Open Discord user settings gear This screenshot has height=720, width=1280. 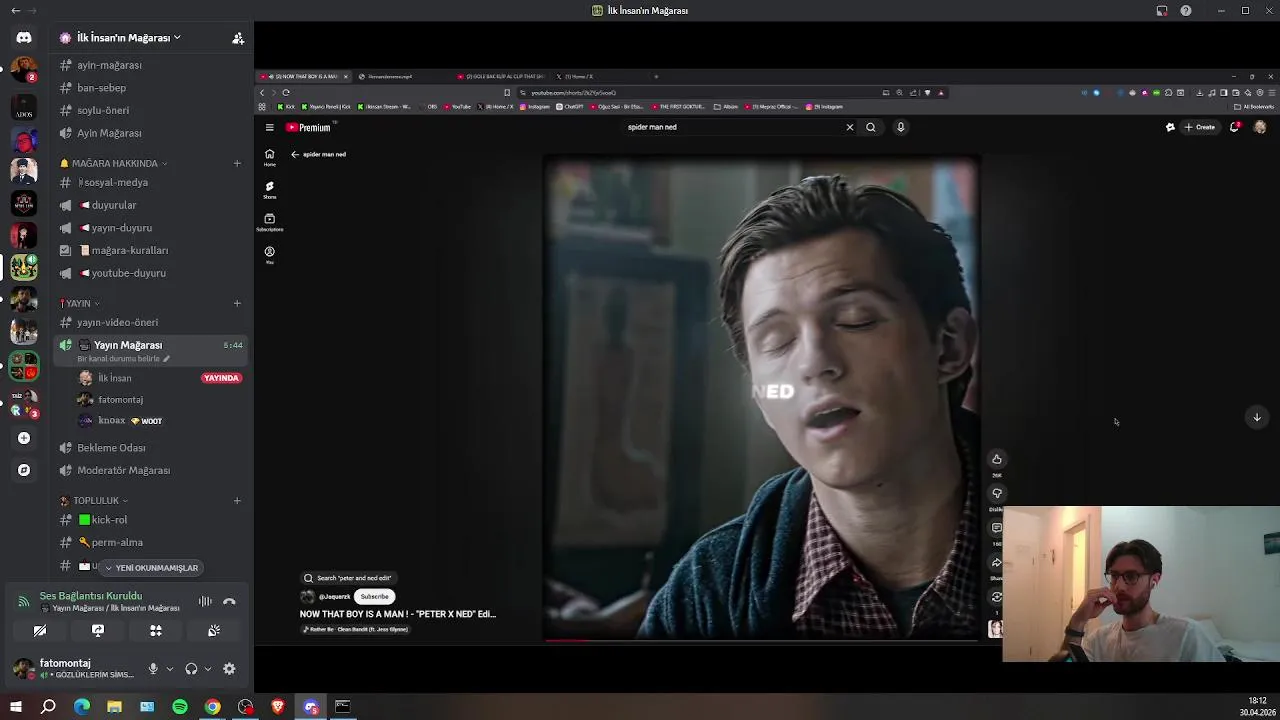point(229,669)
